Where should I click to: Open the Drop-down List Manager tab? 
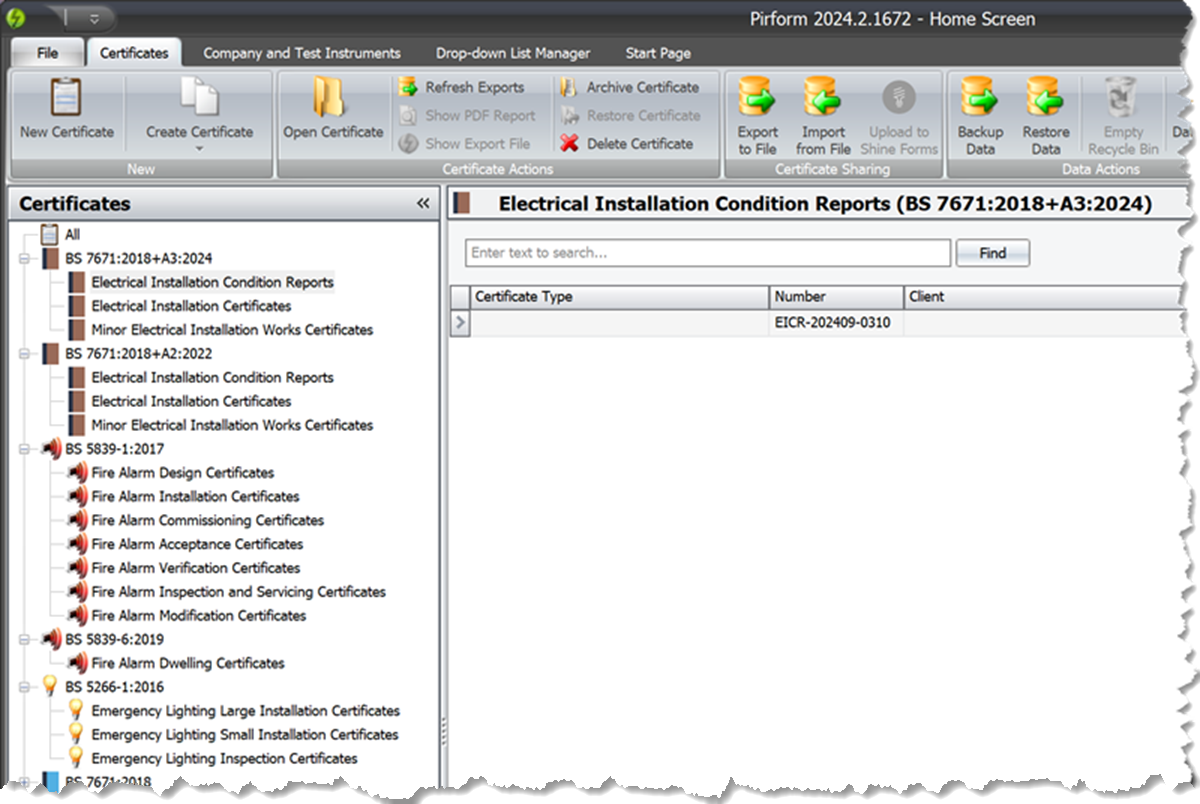(512, 53)
